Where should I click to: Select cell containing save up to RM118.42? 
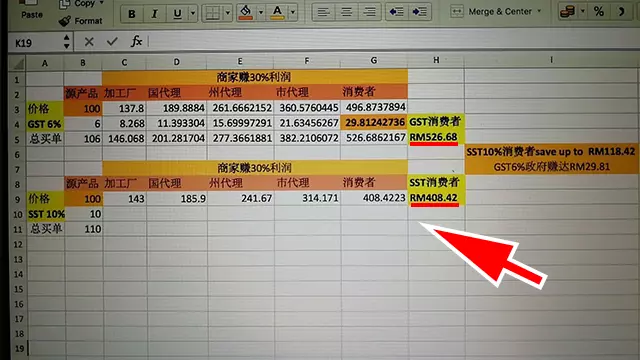tap(551, 151)
